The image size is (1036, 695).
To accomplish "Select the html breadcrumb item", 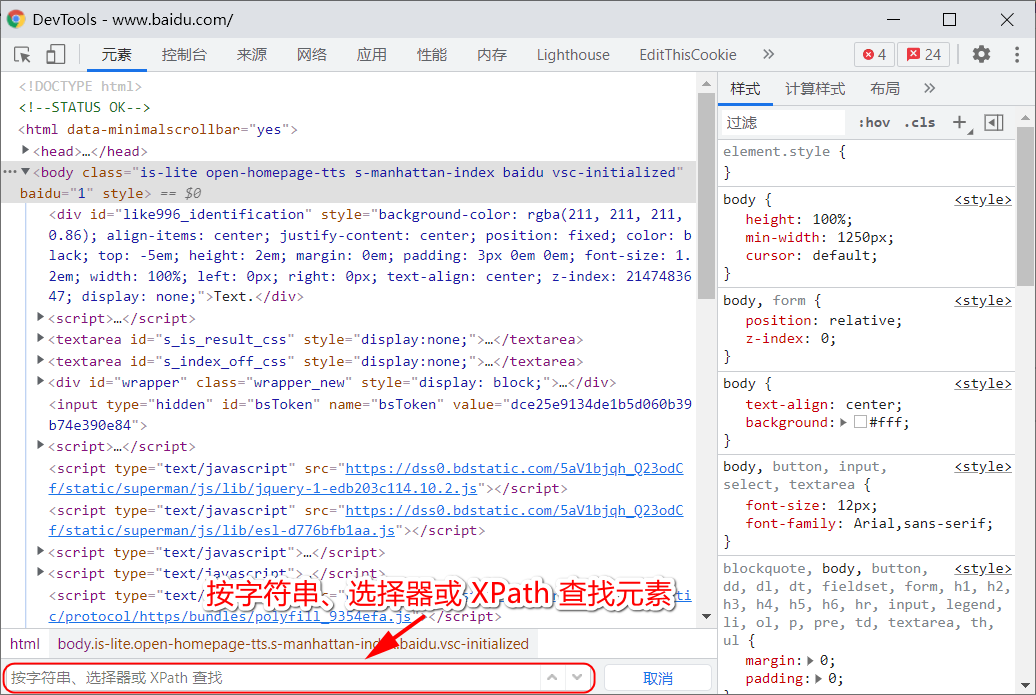I will tap(25, 643).
